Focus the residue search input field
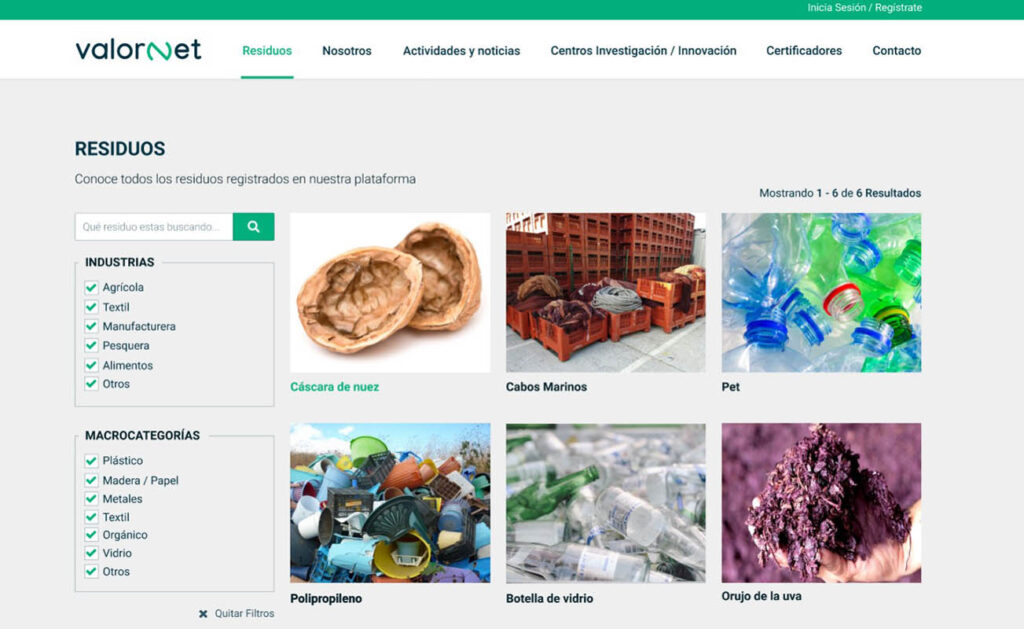 [x=154, y=227]
